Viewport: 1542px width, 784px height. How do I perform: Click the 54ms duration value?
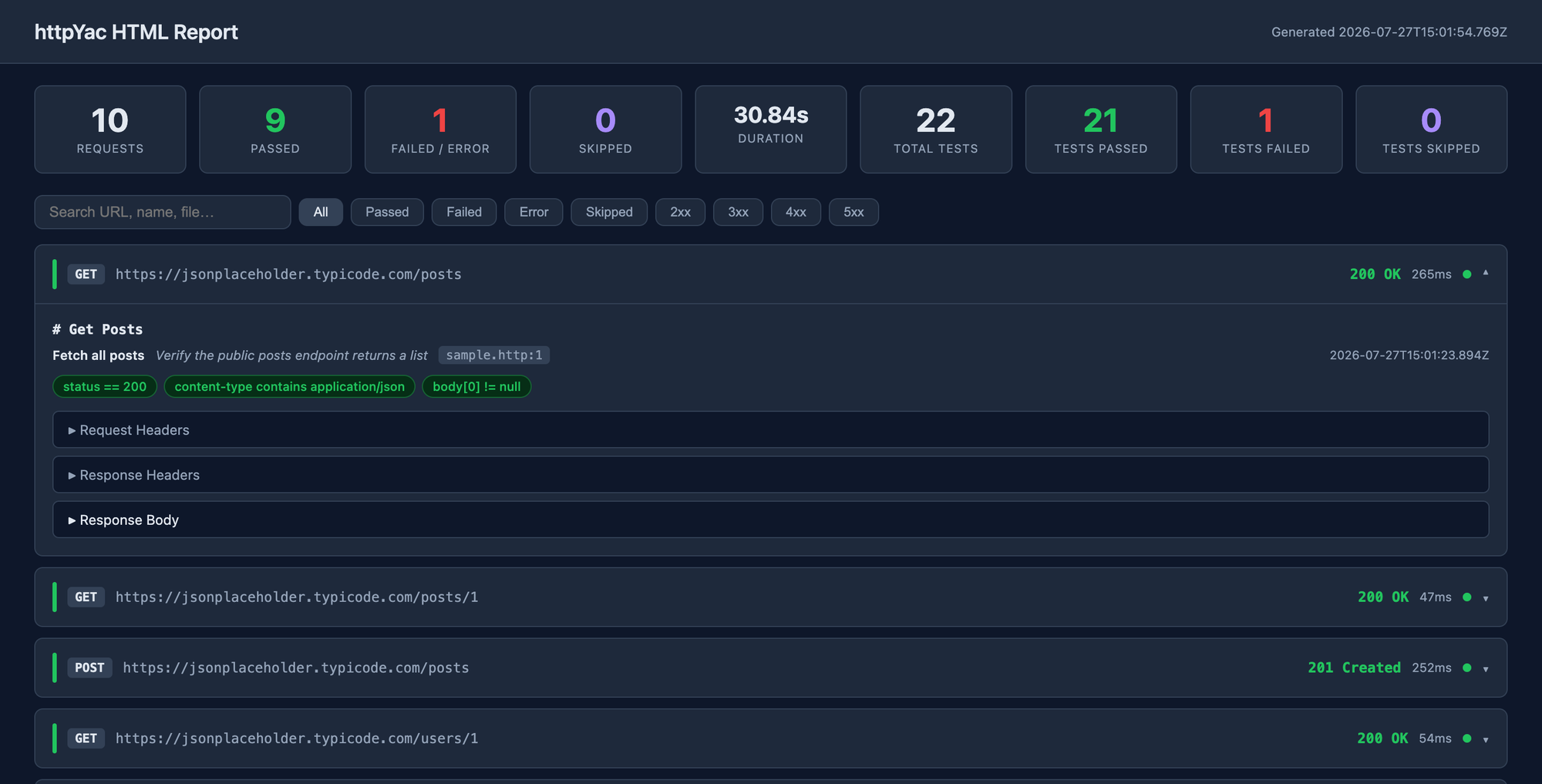[1436, 739]
